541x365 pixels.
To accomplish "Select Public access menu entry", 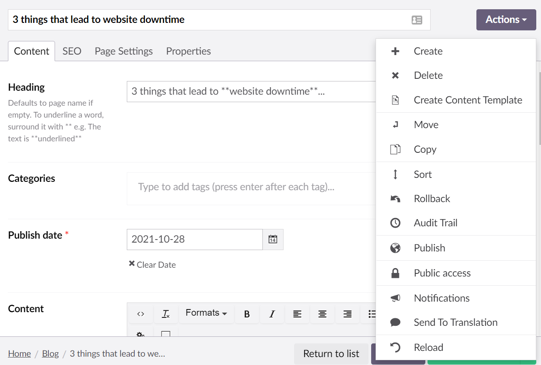I will coord(456,273).
